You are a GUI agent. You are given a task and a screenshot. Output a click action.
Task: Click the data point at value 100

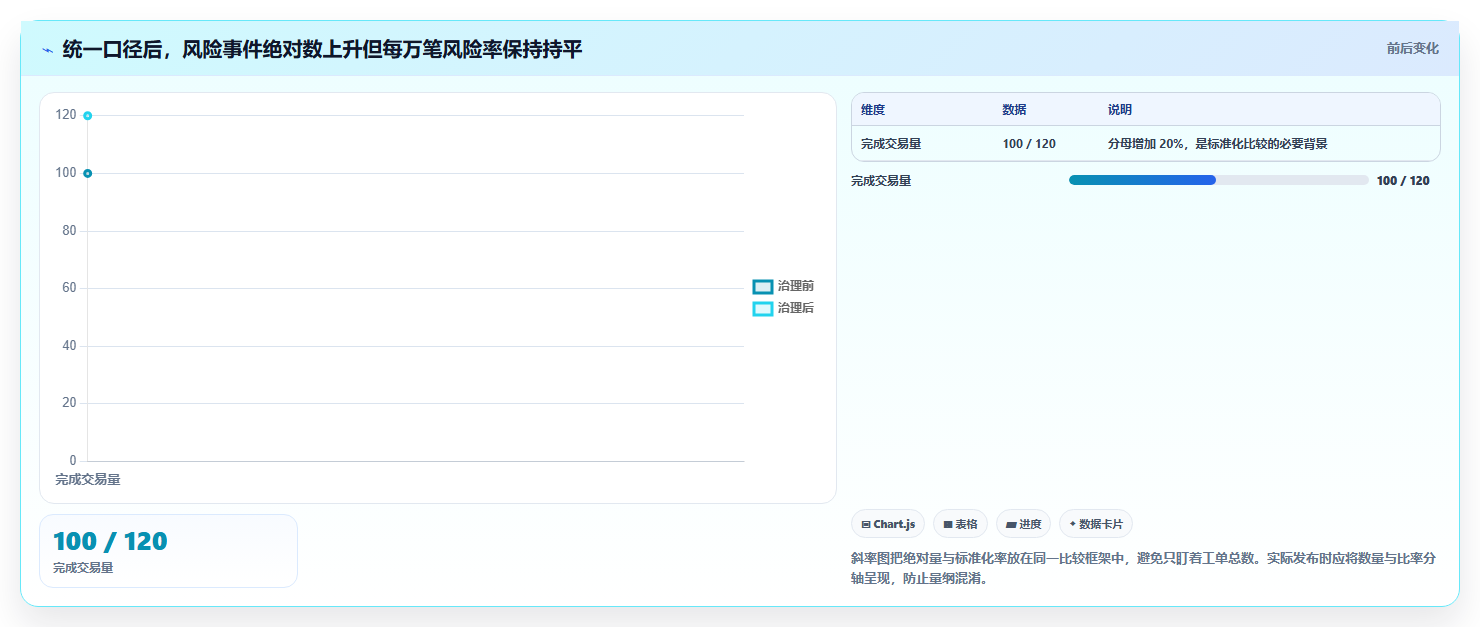click(88, 174)
